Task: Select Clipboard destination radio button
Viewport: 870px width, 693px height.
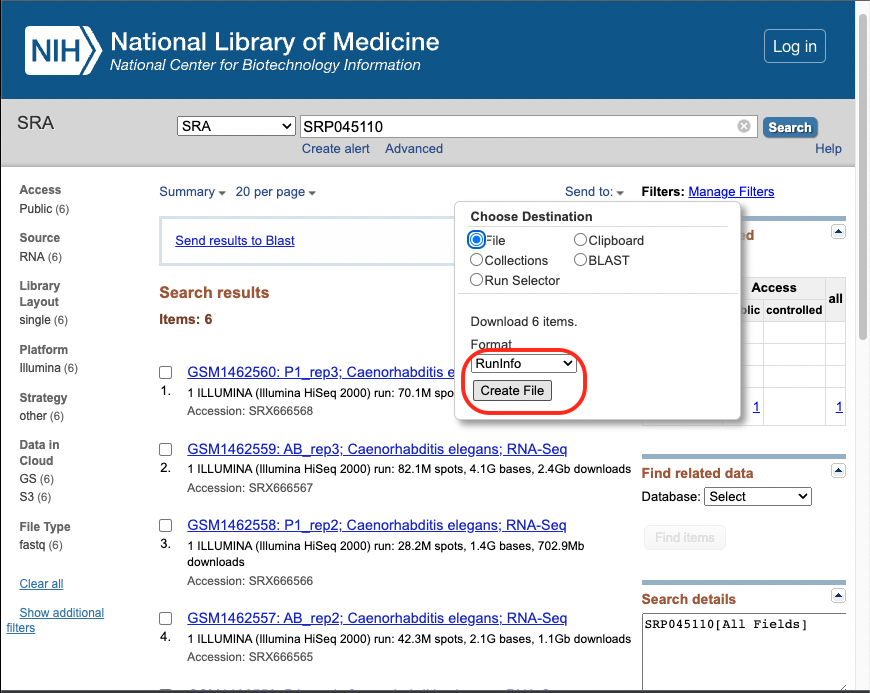Action: (x=580, y=240)
